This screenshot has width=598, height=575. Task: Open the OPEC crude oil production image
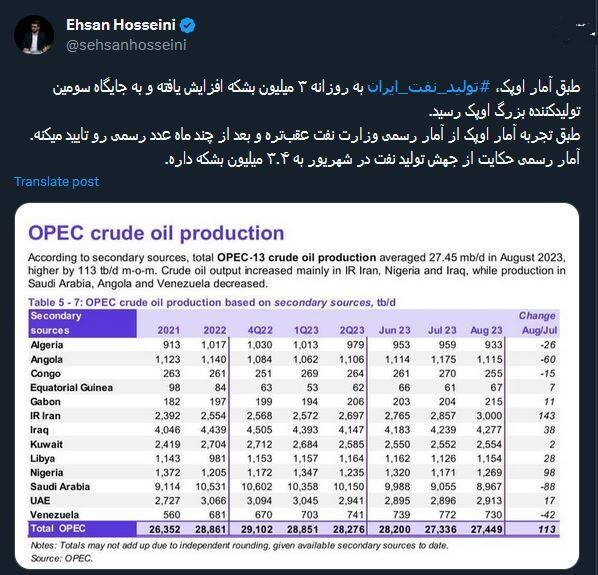297,385
